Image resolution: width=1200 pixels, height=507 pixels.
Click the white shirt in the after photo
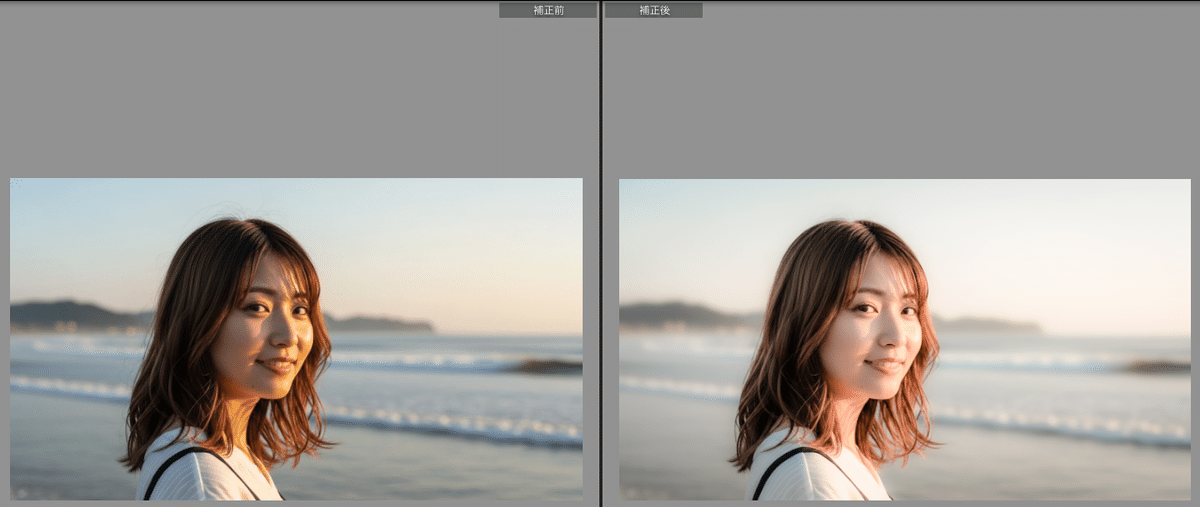[x=810, y=477]
